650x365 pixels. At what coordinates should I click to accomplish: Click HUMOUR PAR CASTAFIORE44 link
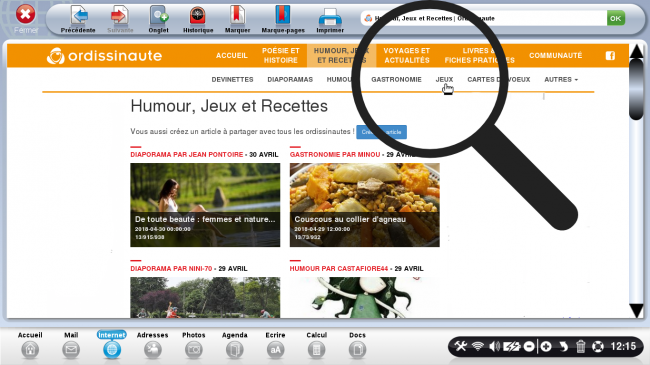click(339, 268)
